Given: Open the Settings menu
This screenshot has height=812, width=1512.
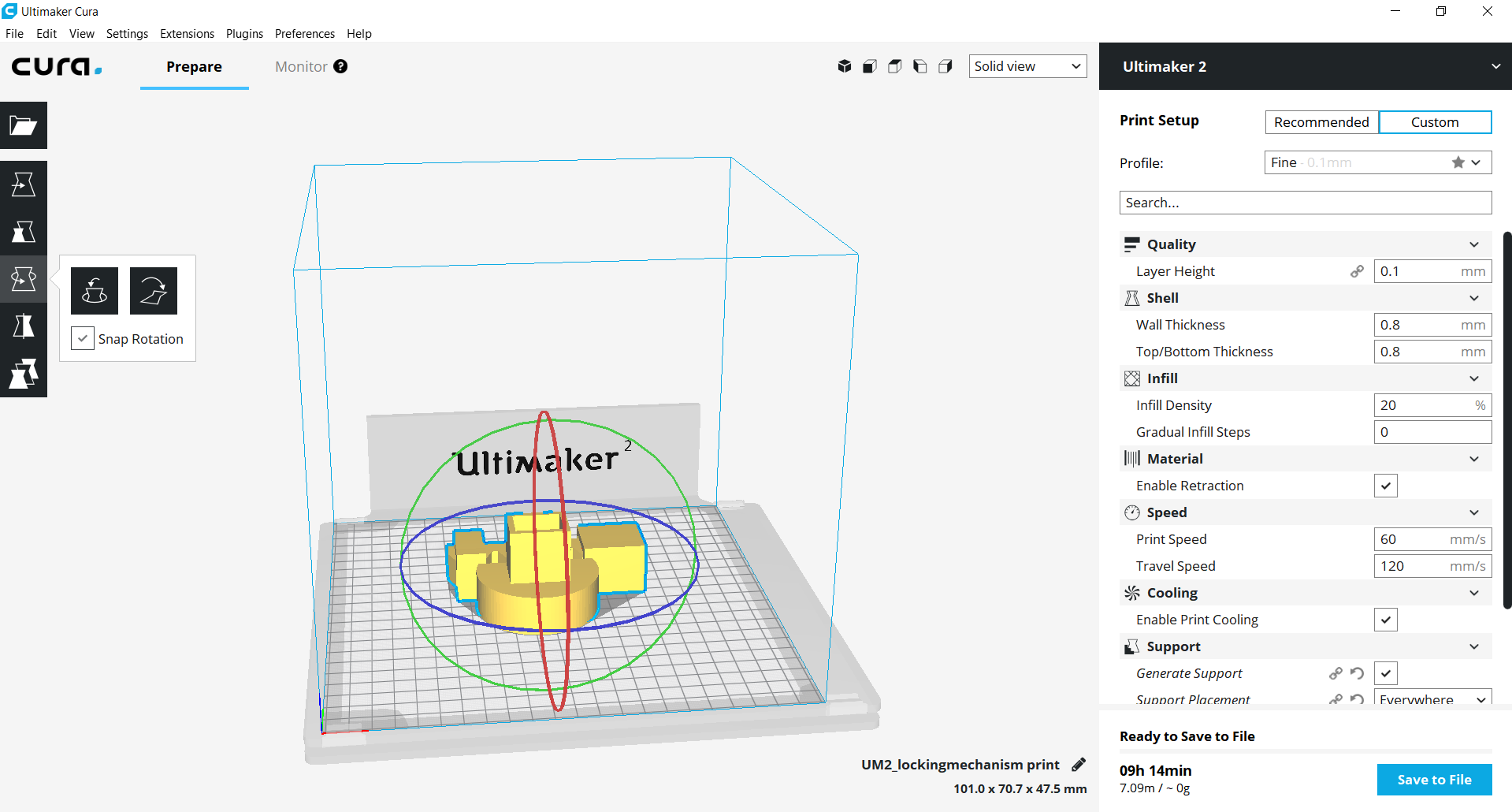Looking at the screenshot, I should coord(127,33).
